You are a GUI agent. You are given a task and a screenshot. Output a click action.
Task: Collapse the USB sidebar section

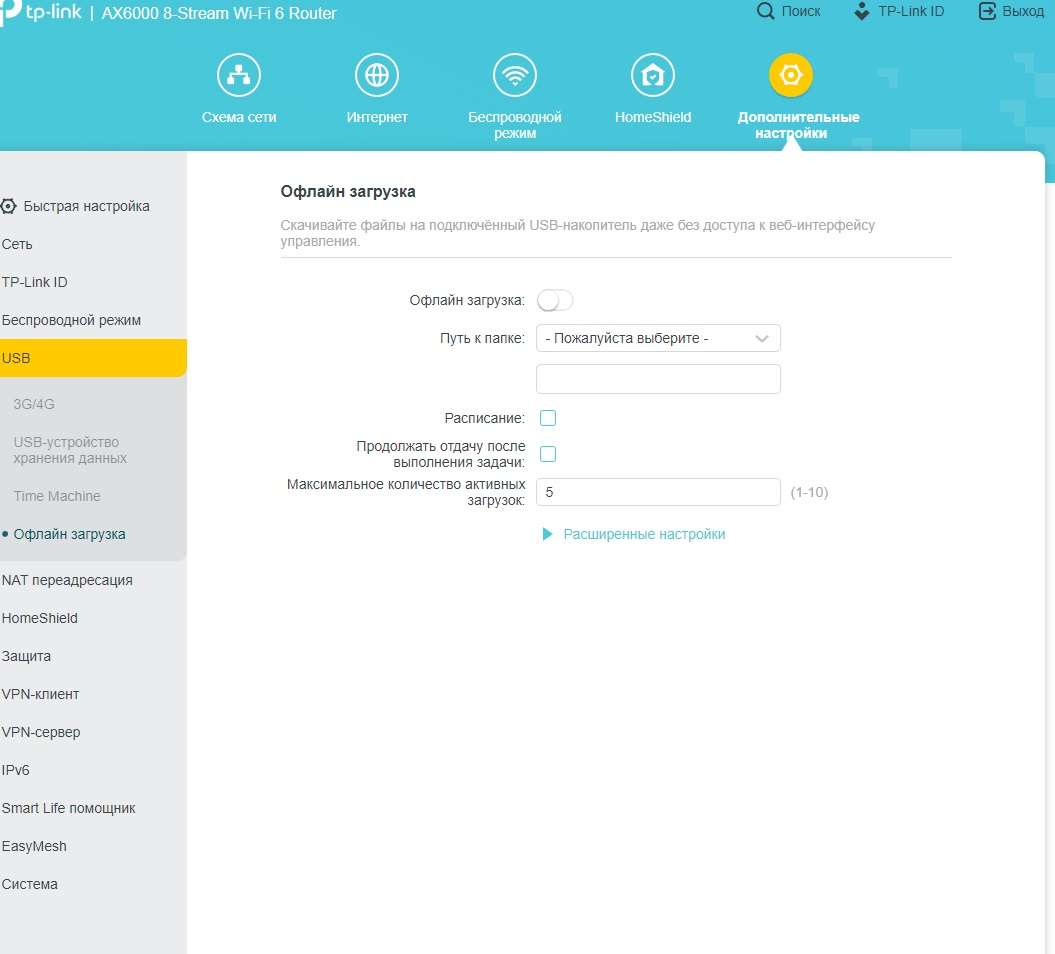(x=92, y=358)
